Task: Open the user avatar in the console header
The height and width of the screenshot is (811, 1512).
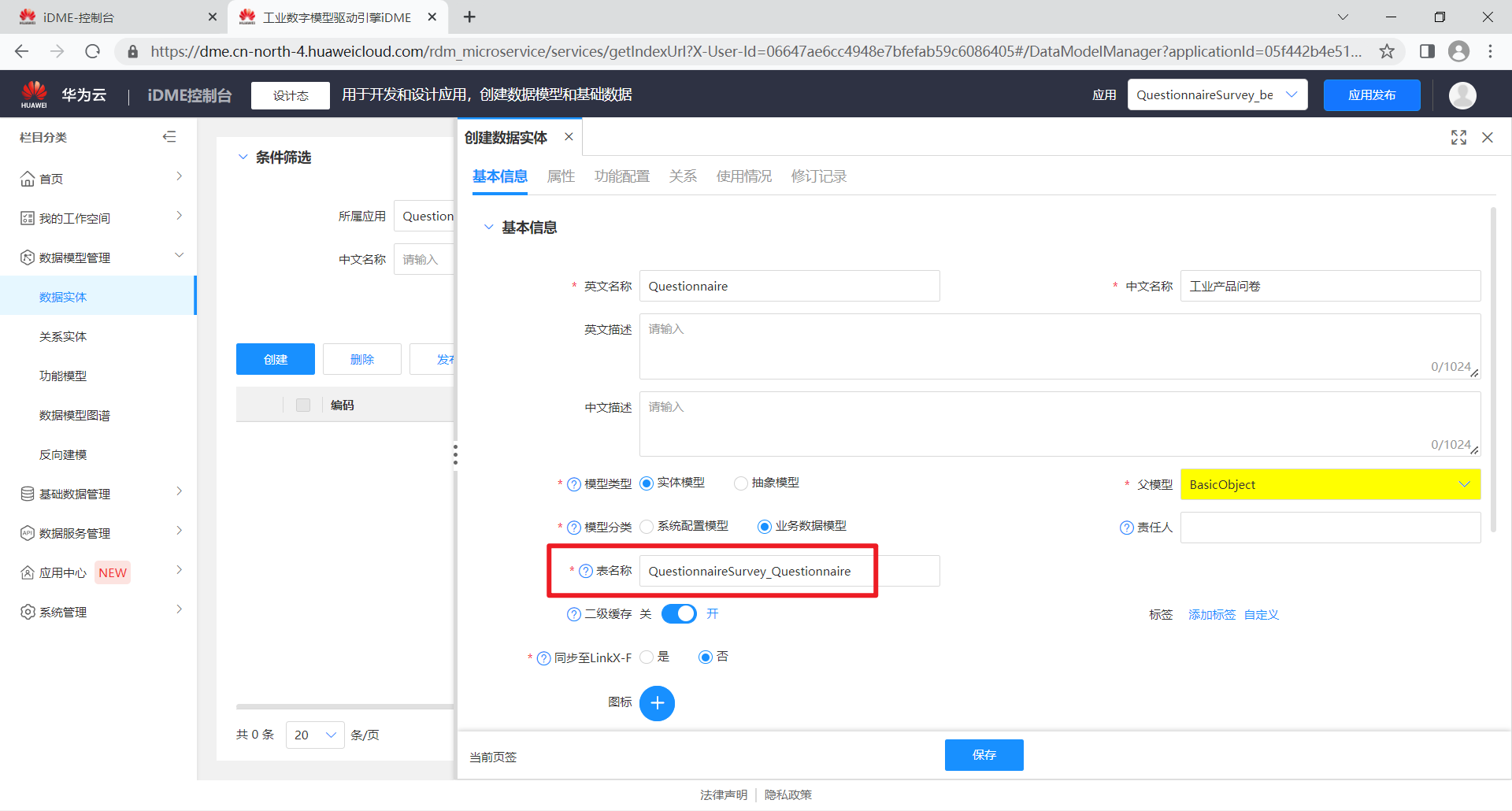Action: tap(1462, 95)
